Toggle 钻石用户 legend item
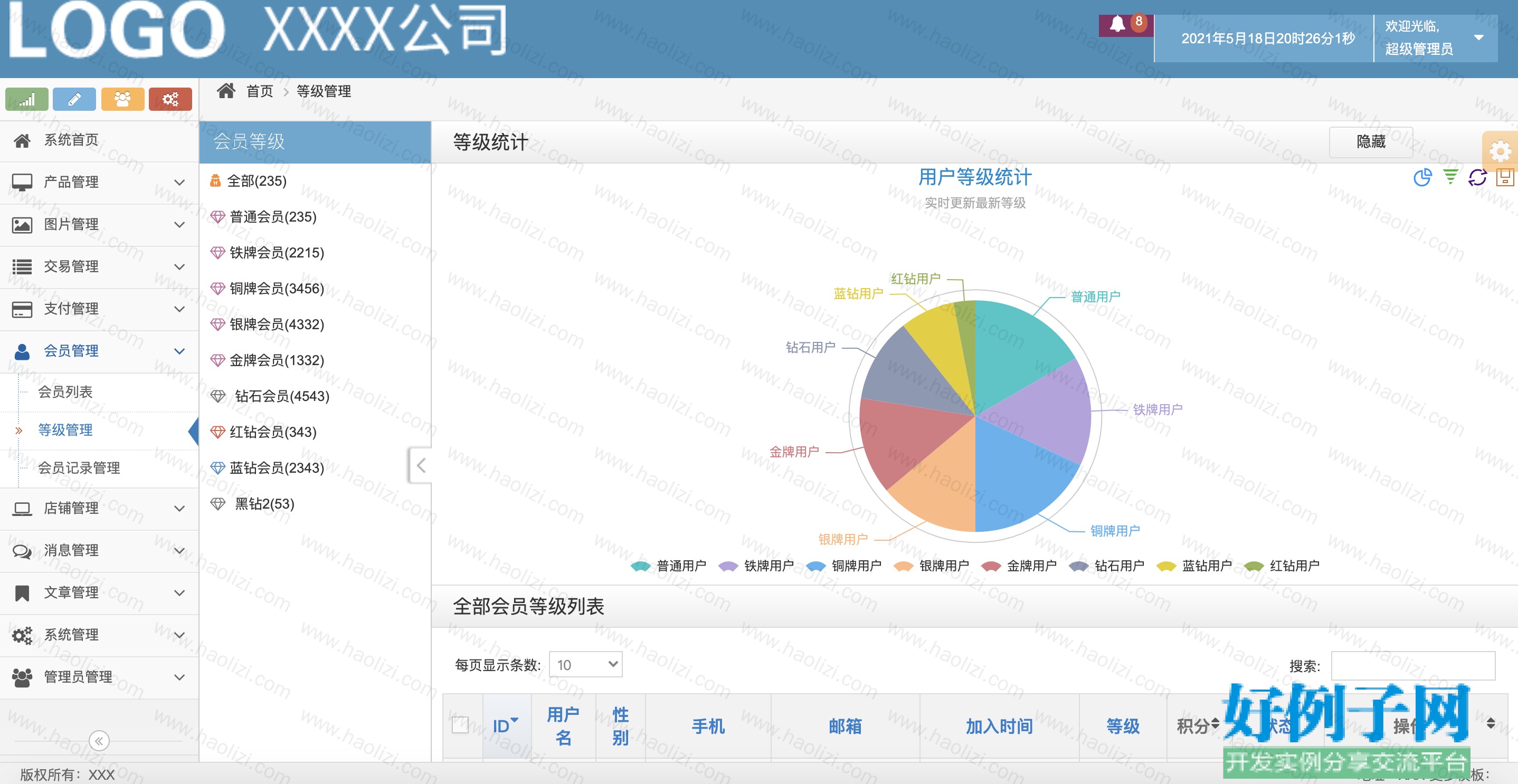 coord(1106,566)
